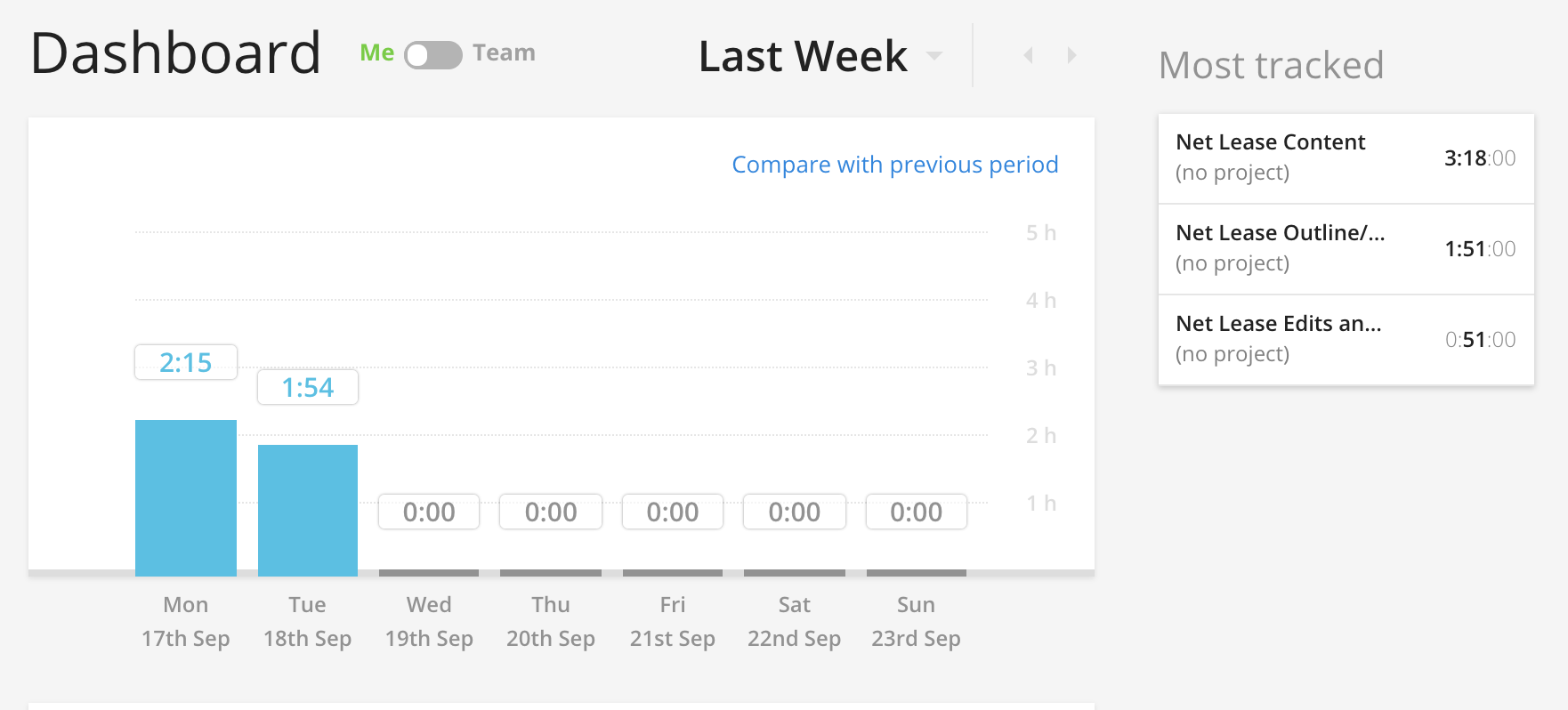Image resolution: width=1568 pixels, height=710 pixels.
Task: Select the Thu 20th Sep axis label
Action: (x=550, y=620)
